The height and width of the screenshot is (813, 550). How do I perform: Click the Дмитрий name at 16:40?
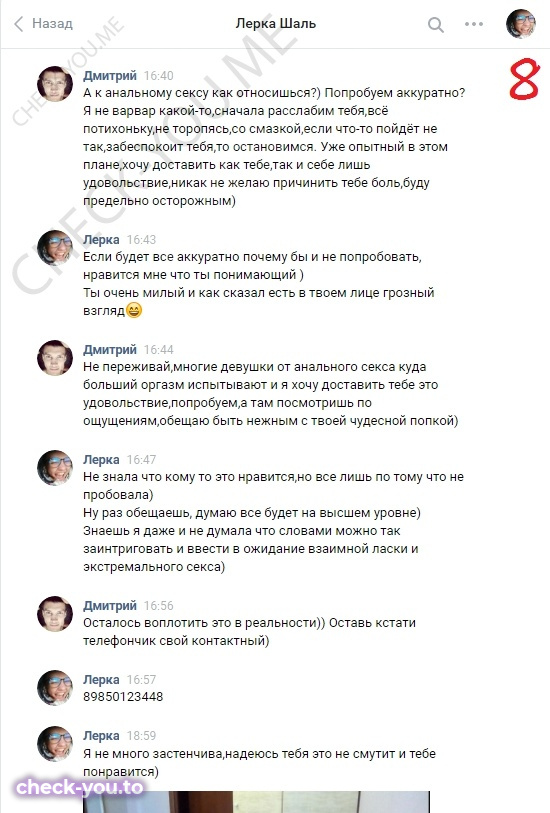(110, 76)
